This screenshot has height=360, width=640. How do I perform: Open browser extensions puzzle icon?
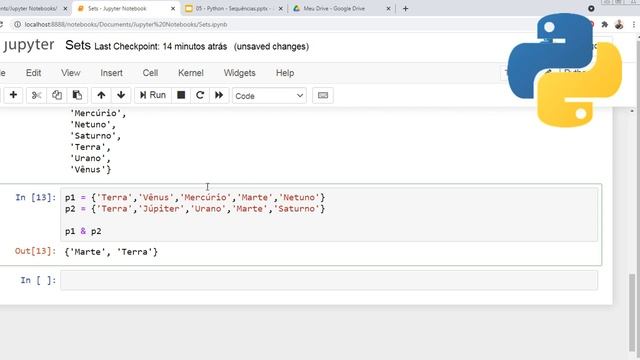(x=604, y=24)
